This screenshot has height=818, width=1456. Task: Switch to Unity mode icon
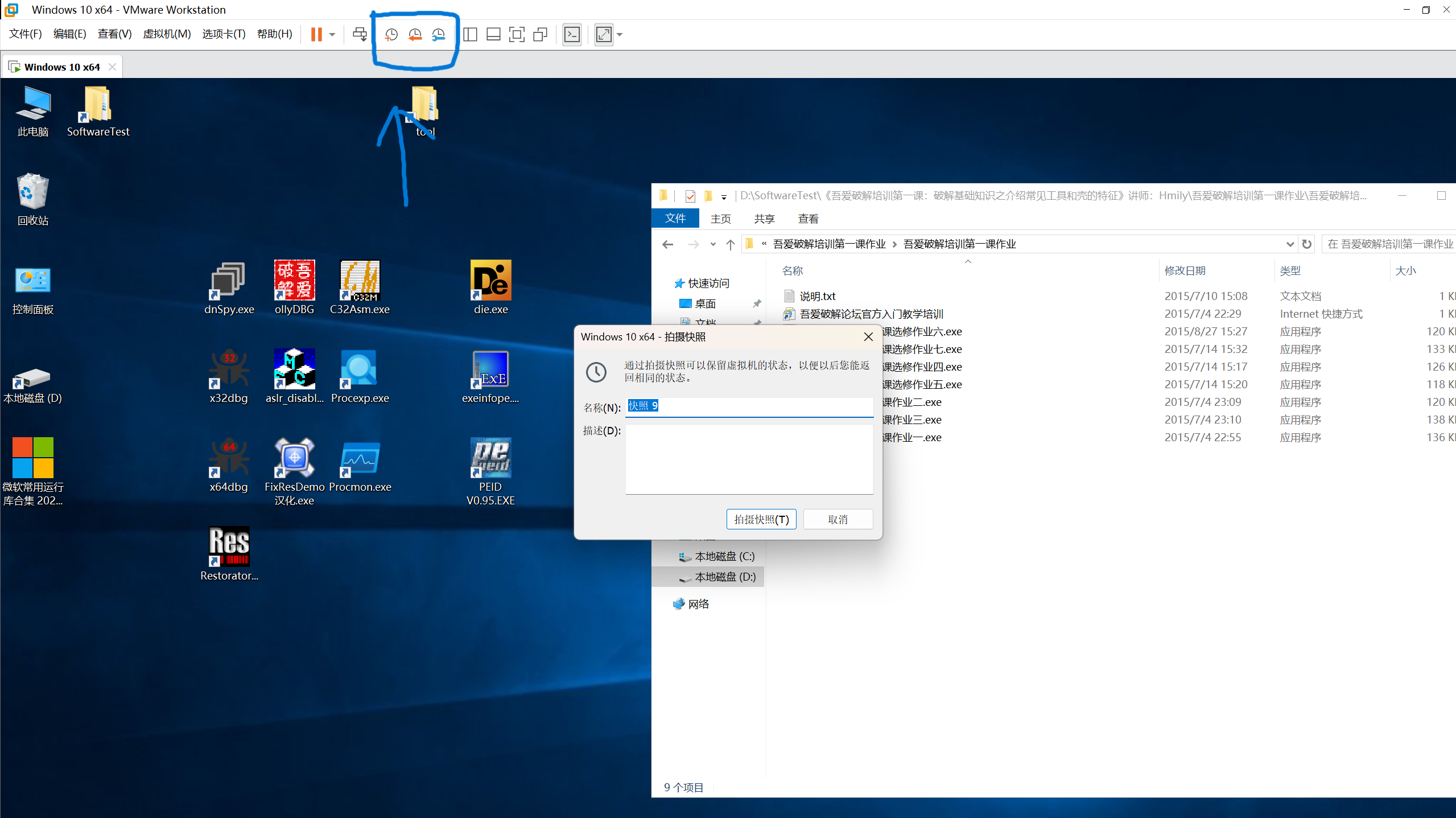coord(540,35)
